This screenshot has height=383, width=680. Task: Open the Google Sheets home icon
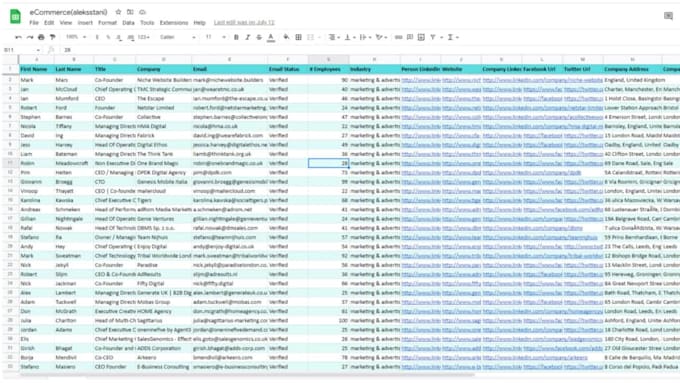(15, 16)
